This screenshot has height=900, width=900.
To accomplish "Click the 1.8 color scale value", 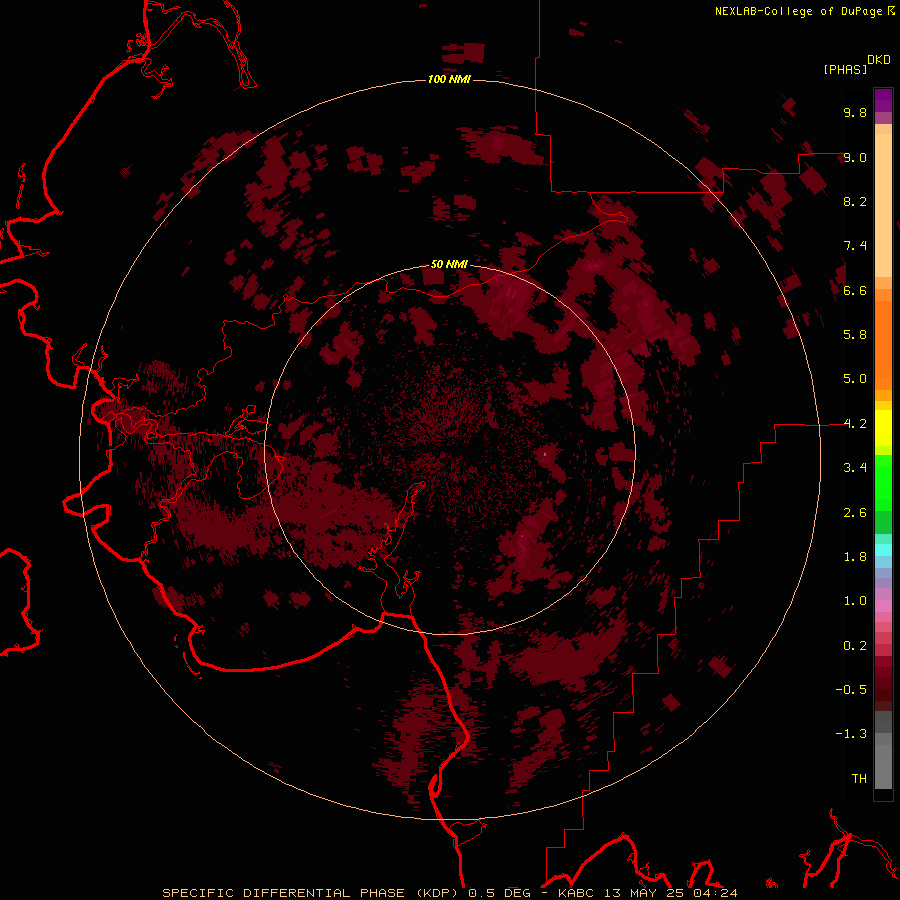I will pos(855,557).
